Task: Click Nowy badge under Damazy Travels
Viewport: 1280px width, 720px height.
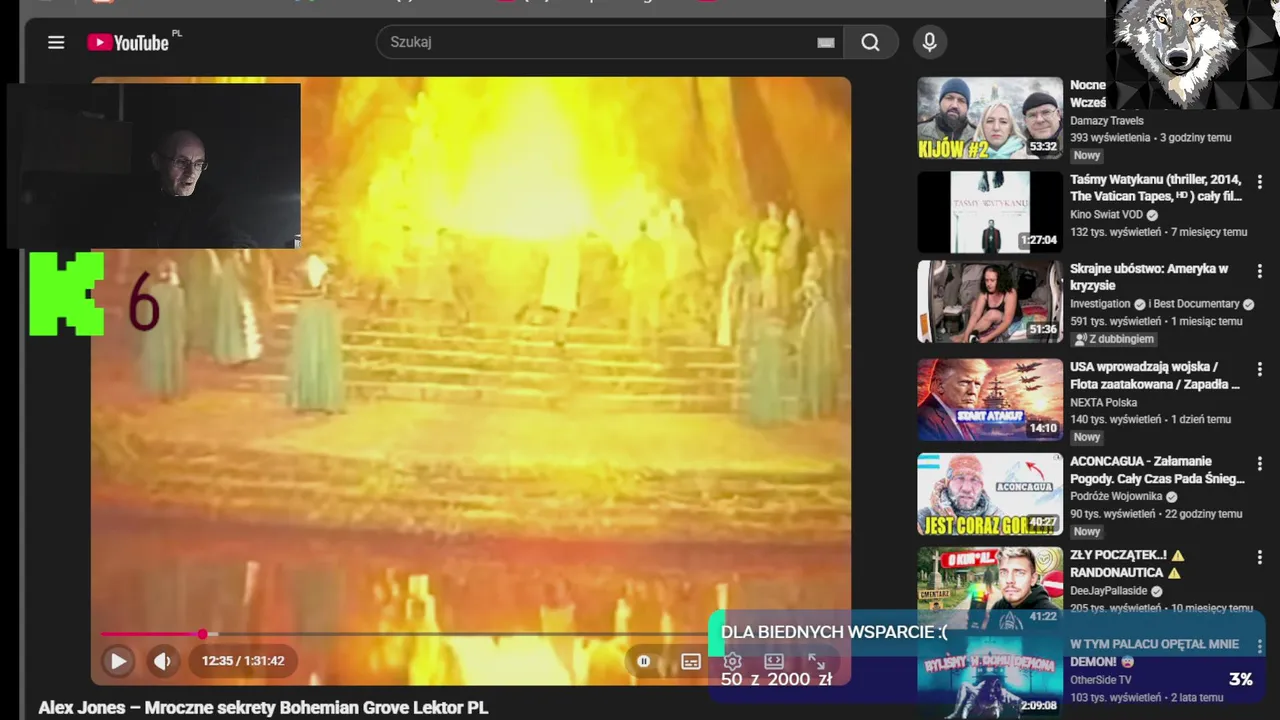Action: pyautogui.click(x=1087, y=156)
